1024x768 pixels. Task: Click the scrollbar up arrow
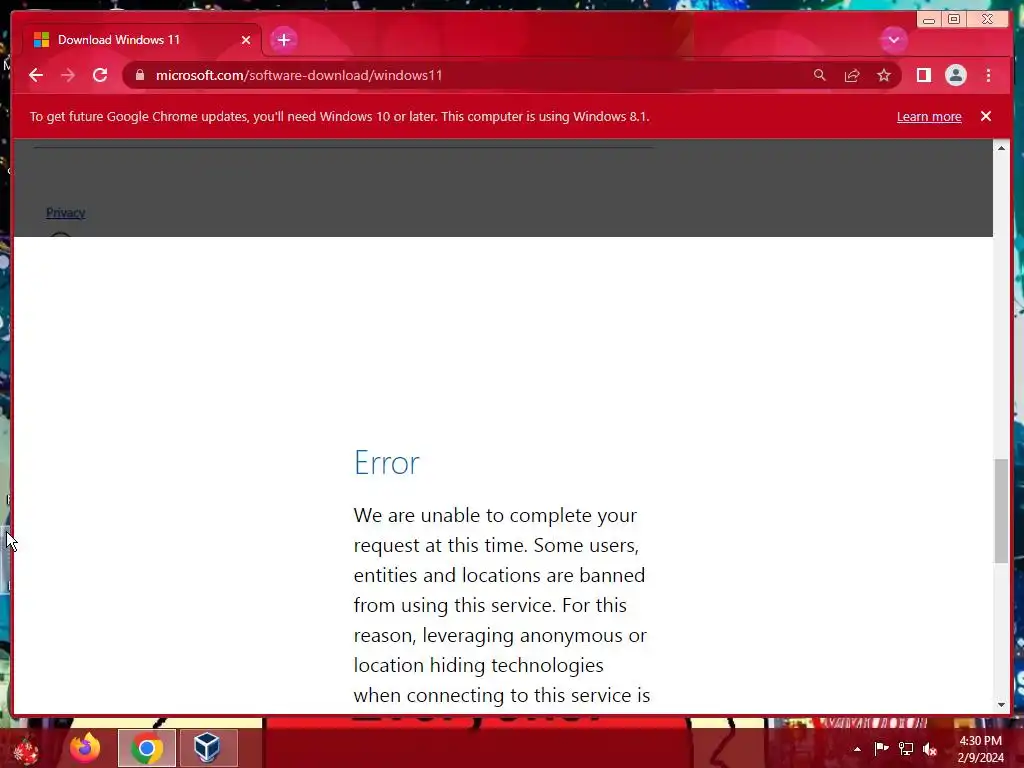(x=1001, y=148)
